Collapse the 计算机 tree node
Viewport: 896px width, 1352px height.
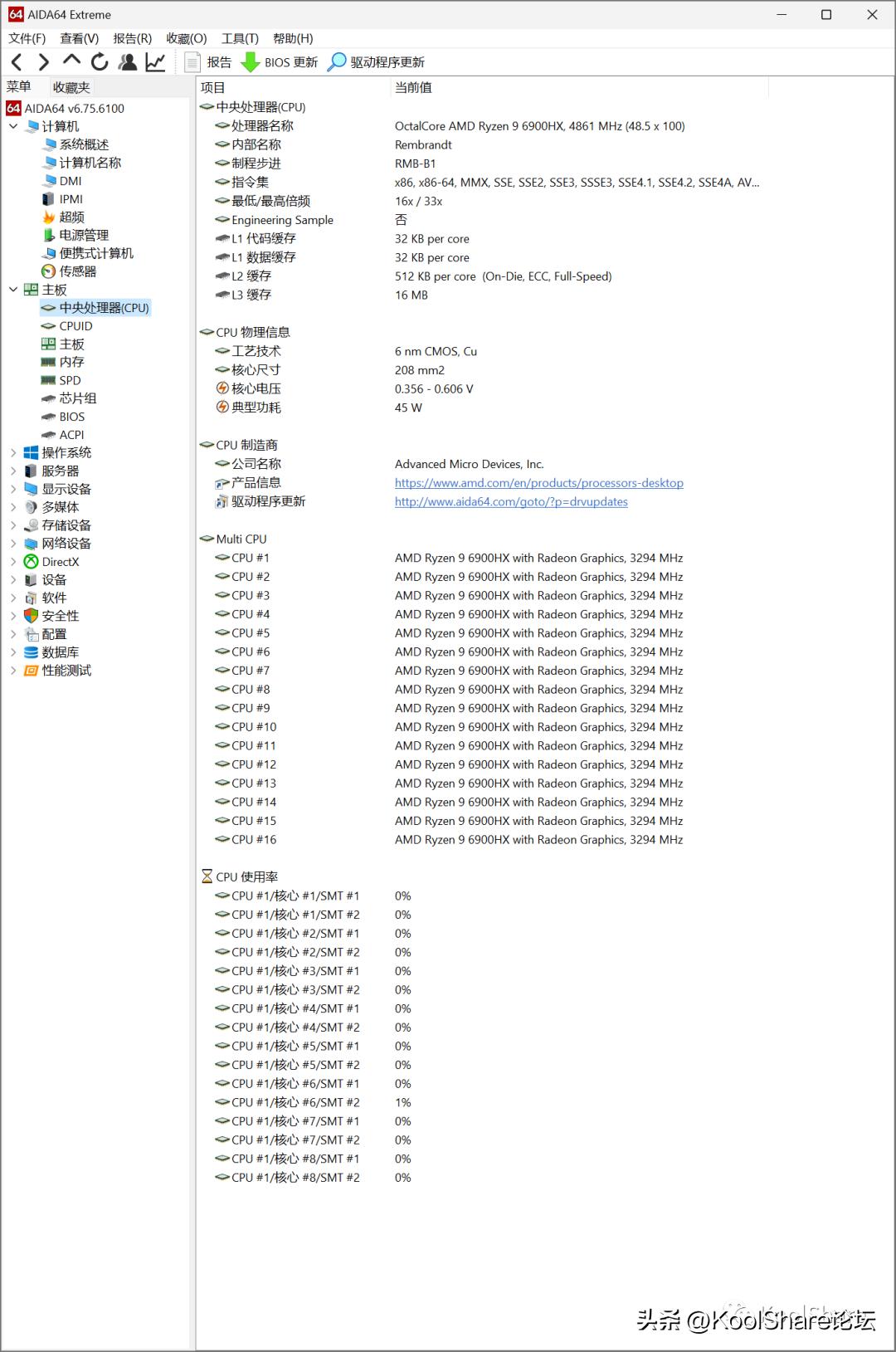tap(13, 126)
